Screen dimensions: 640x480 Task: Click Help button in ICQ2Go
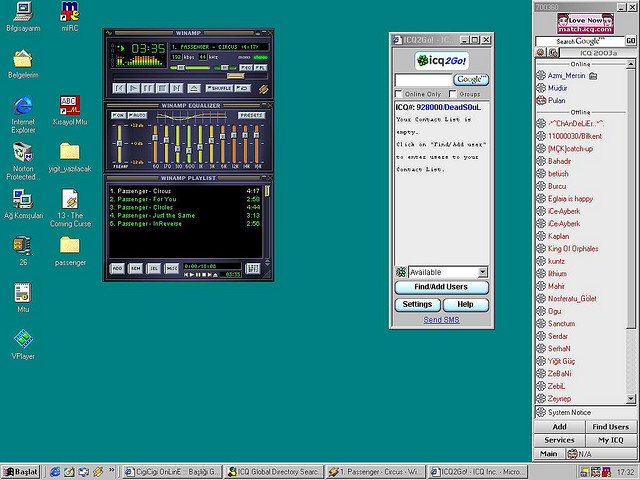pos(465,304)
